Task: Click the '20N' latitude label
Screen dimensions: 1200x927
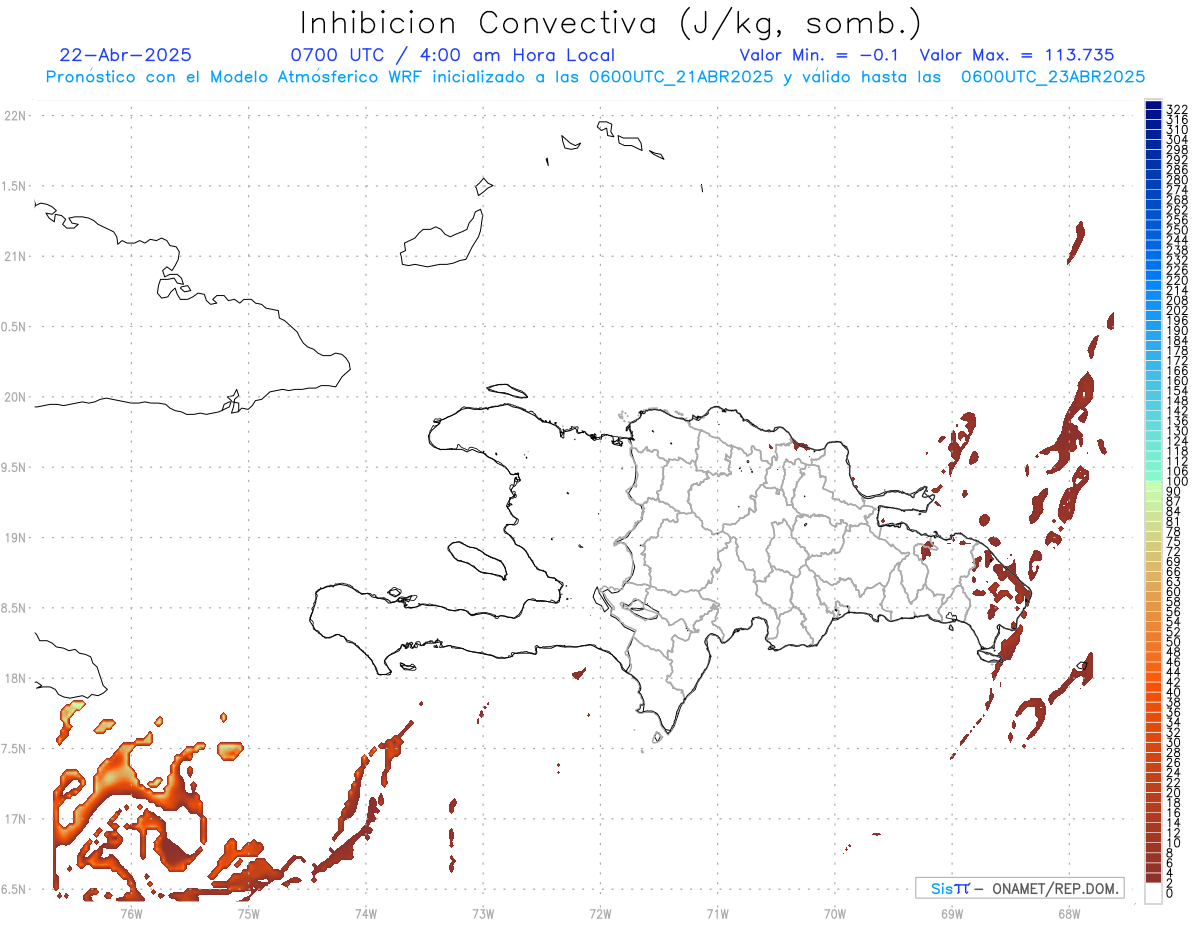Action: click(15, 397)
